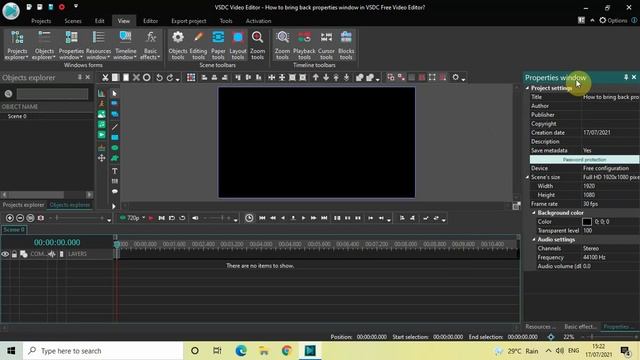The height and width of the screenshot is (360, 640).
Task: Collapse the Background color section
Action: pos(534,213)
